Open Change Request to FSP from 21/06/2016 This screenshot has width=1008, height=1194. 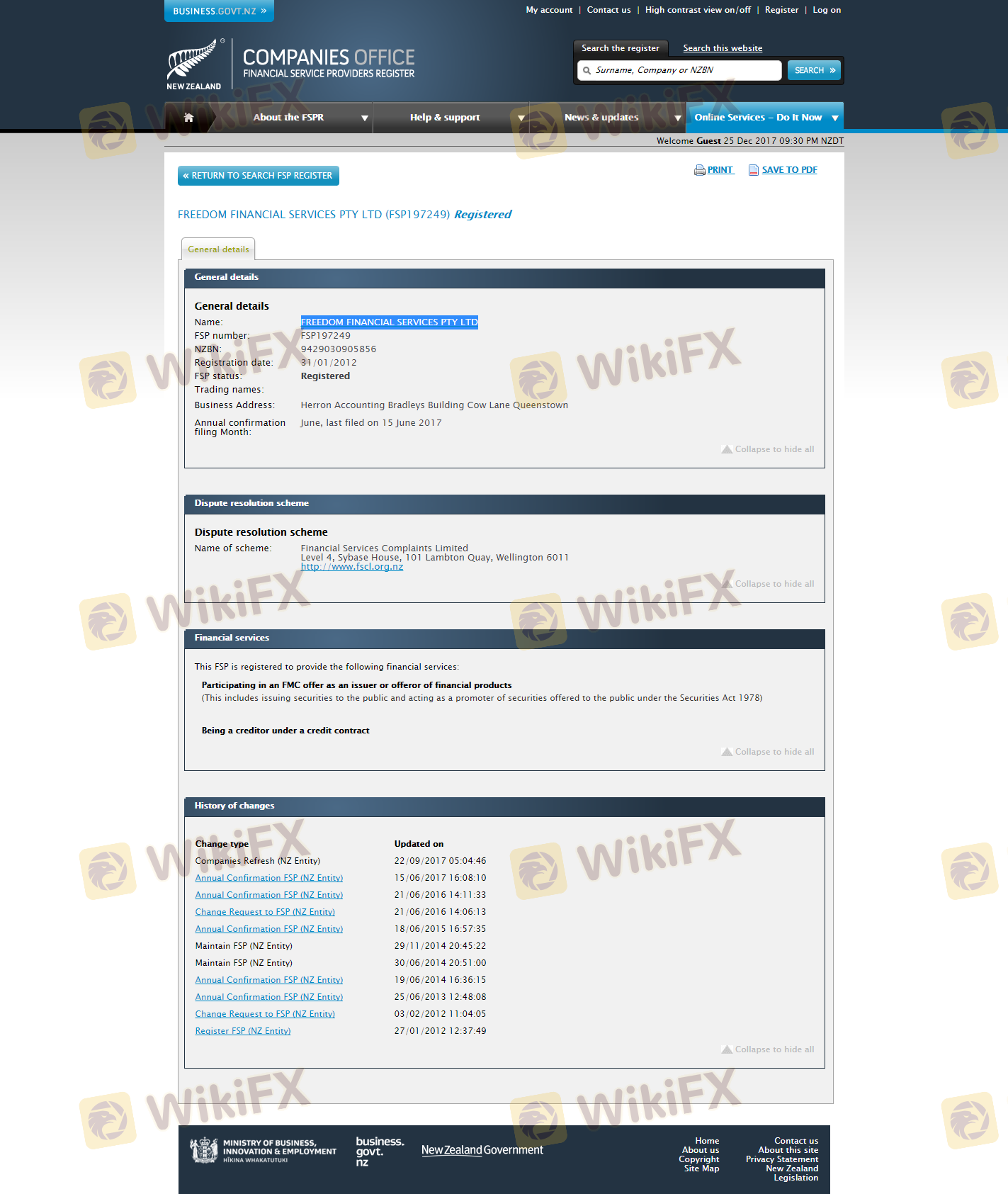[x=265, y=912]
